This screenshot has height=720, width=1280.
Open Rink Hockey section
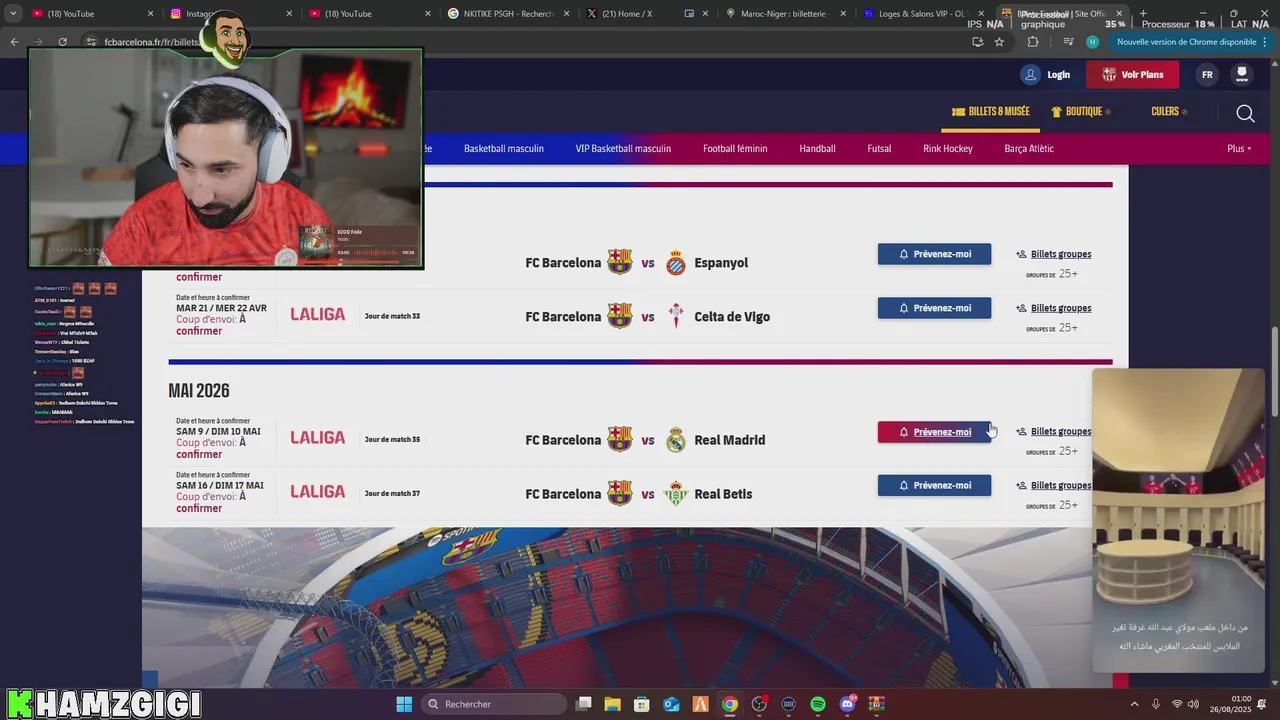948,148
